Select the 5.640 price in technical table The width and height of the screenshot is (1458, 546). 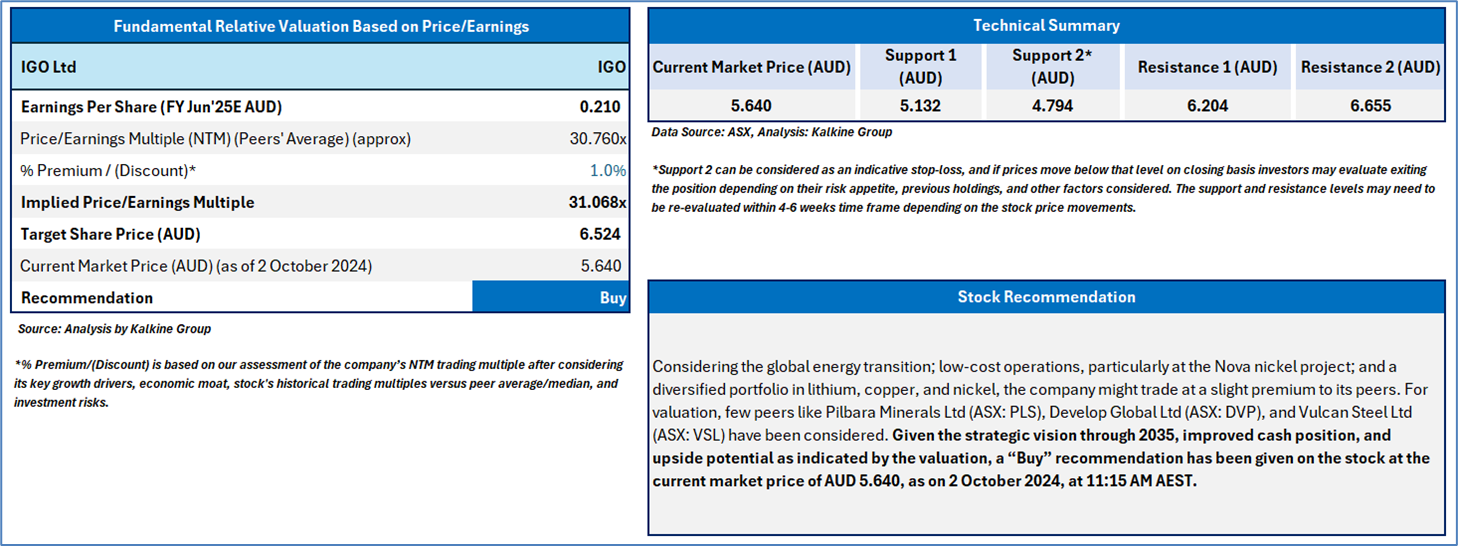click(752, 105)
